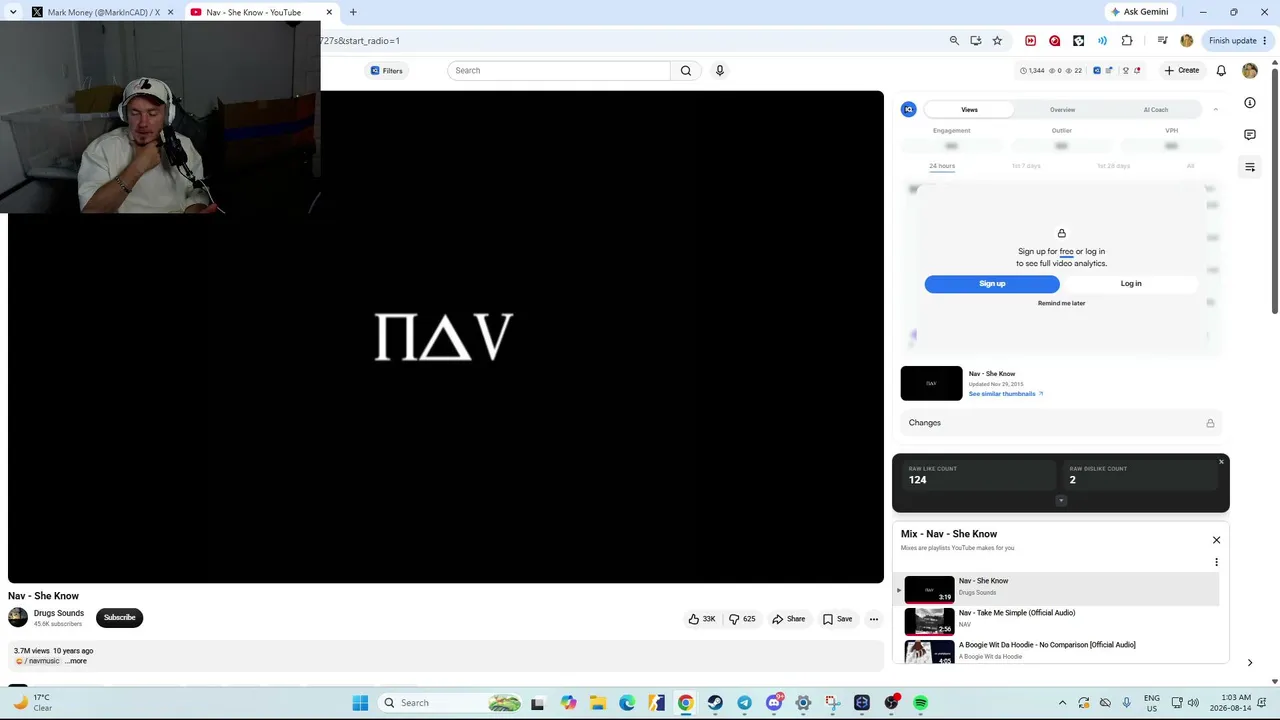Click the vidIQ logo icon in analytics panel
The width and height of the screenshot is (1280, 720).
click(x=908, y=110)
